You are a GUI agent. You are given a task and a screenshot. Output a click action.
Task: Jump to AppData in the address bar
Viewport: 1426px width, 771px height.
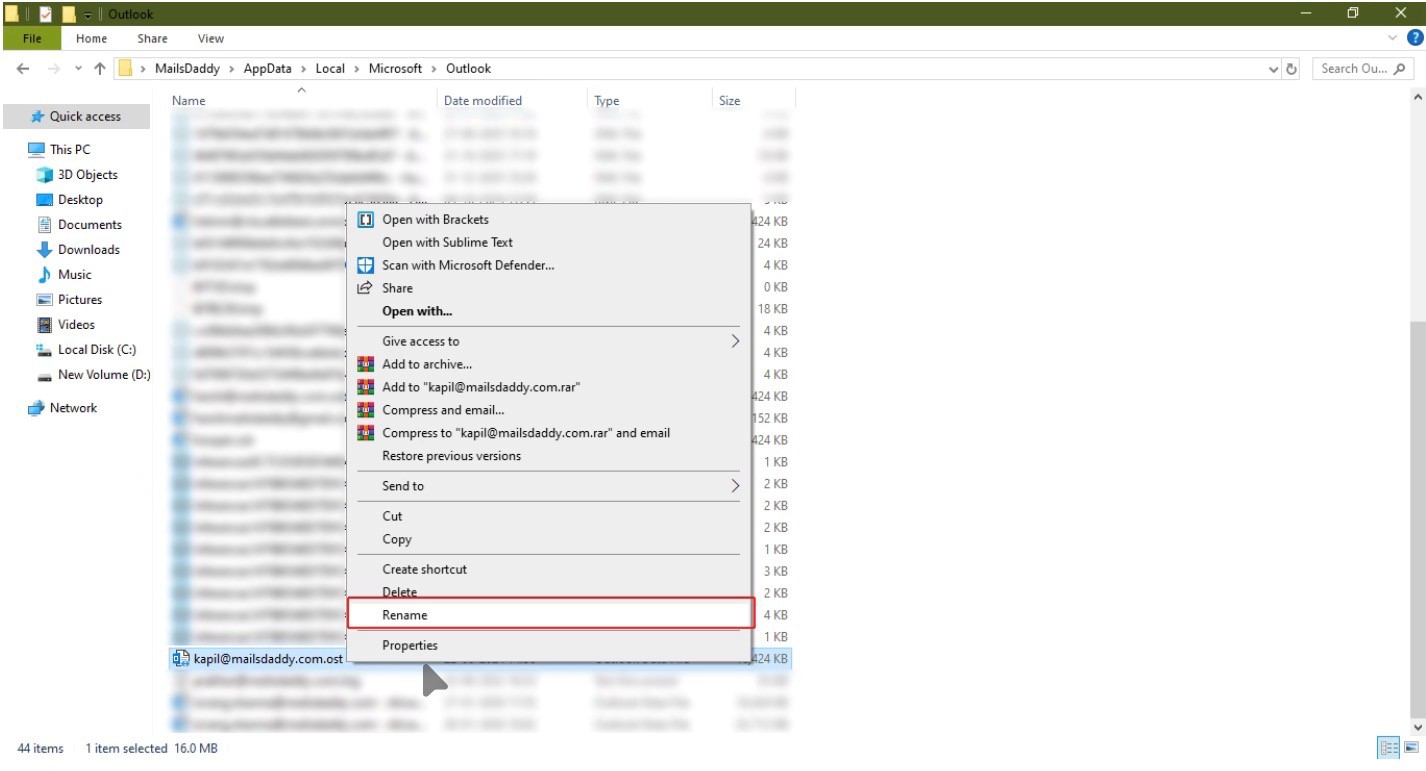coord(268,69)
